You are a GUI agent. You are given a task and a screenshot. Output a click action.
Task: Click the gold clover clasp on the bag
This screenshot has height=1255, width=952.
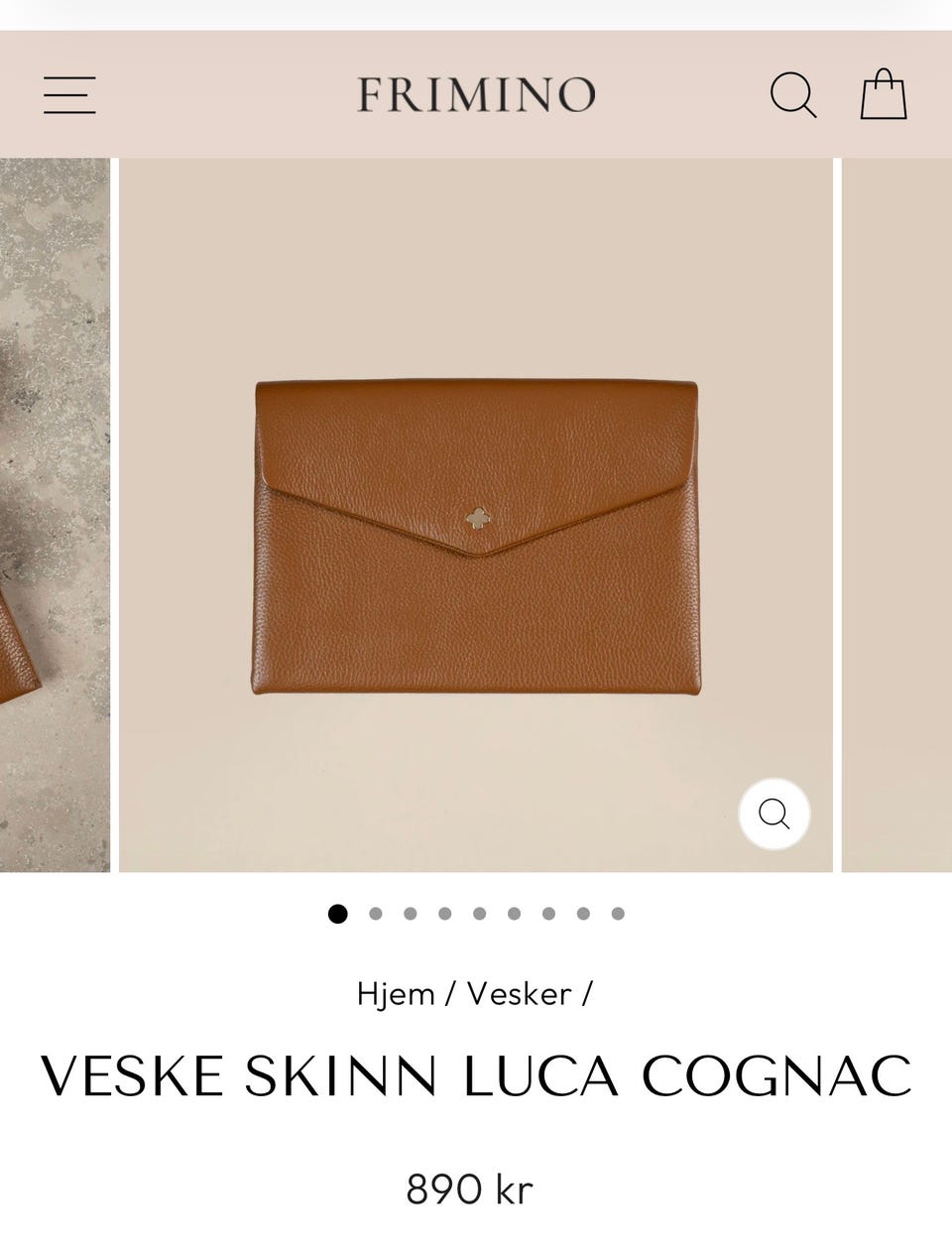[478, 518]
